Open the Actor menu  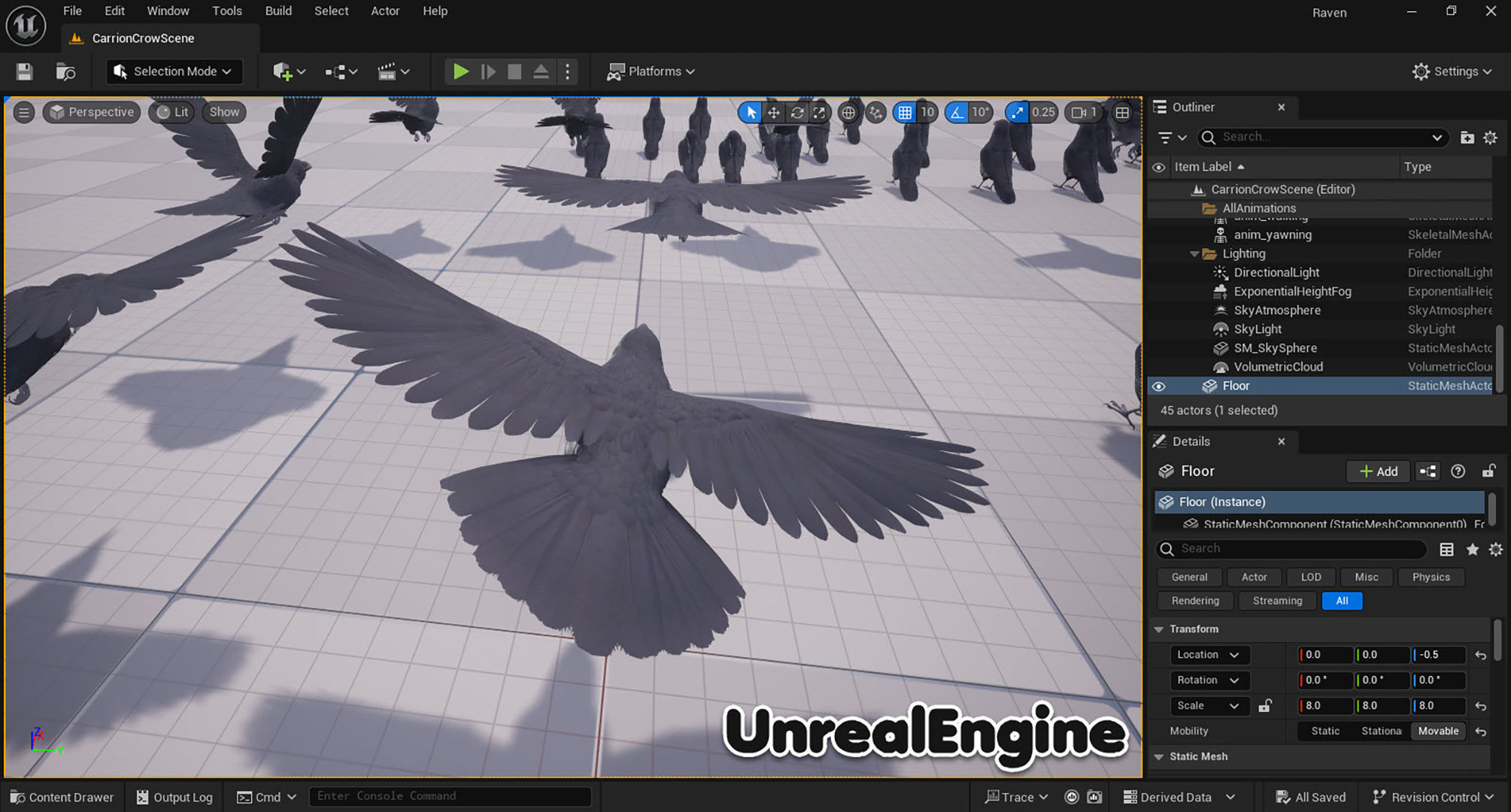385,11
